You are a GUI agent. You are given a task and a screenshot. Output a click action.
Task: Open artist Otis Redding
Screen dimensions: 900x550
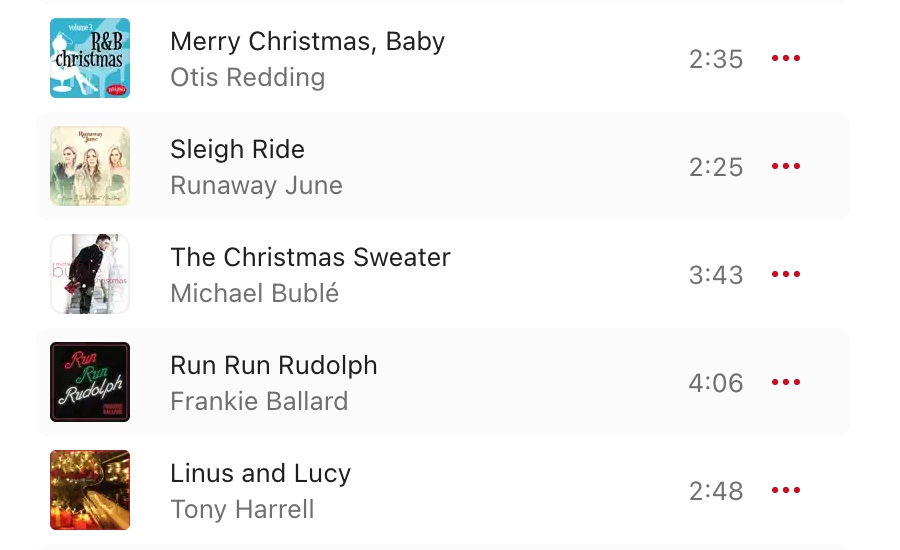click(247, 78)
